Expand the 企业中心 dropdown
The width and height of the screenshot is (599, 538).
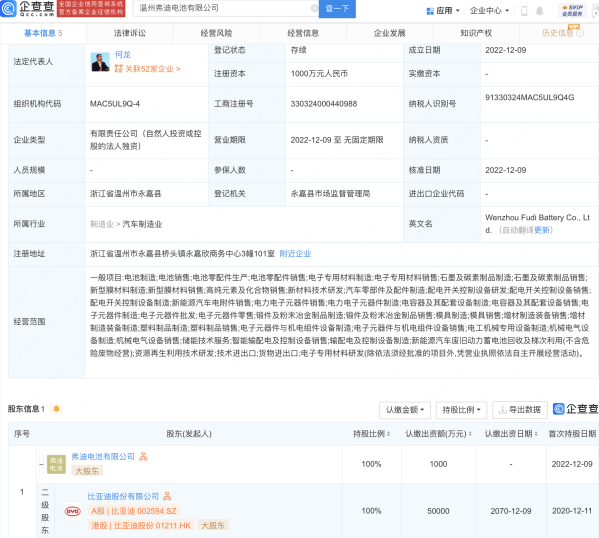(489, 11)
